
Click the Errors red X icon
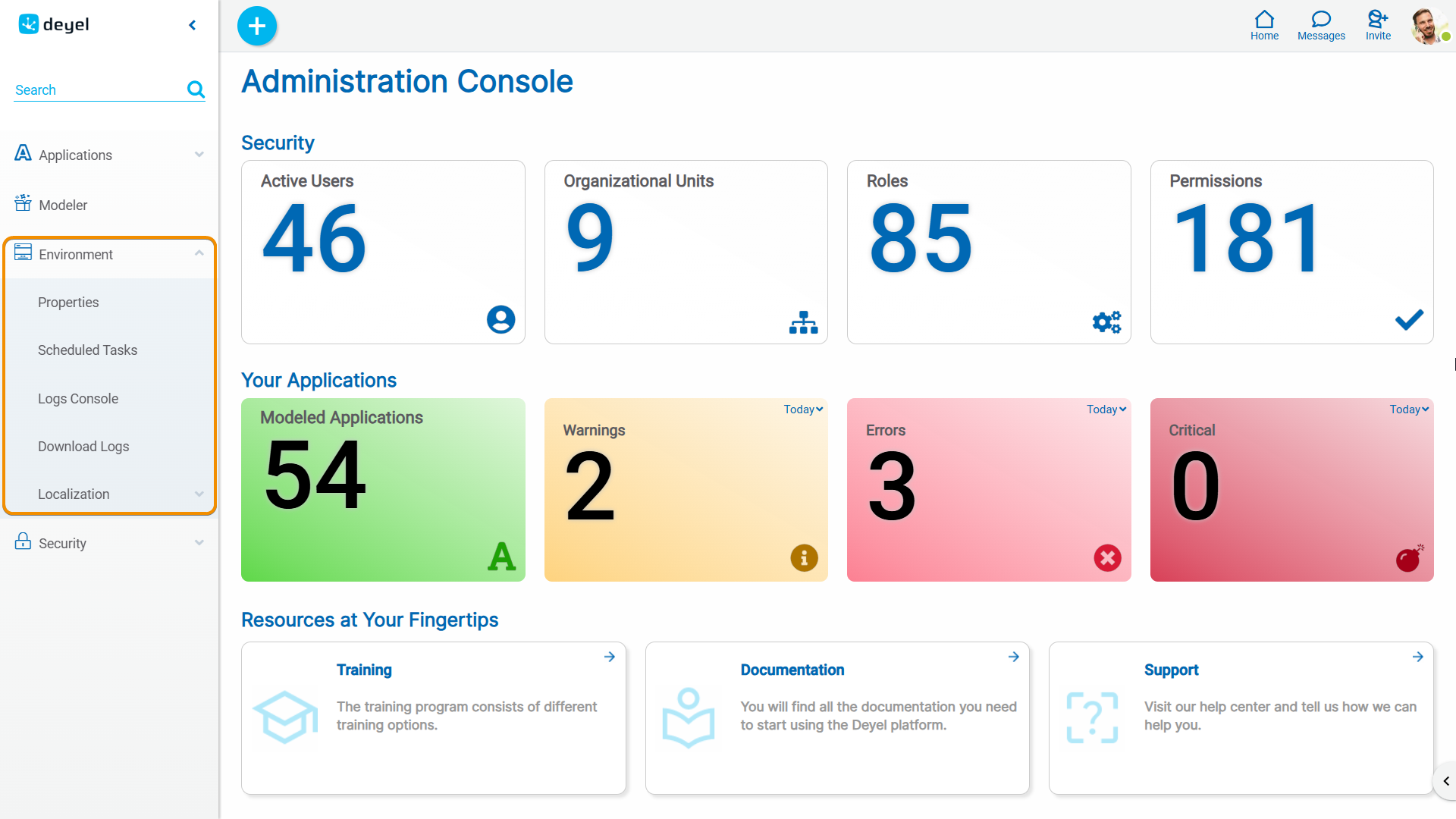click(1107, 558)
